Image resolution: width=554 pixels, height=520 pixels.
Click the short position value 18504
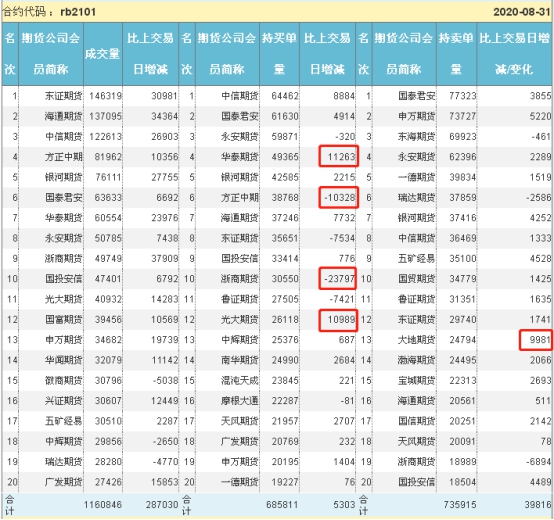462,482
